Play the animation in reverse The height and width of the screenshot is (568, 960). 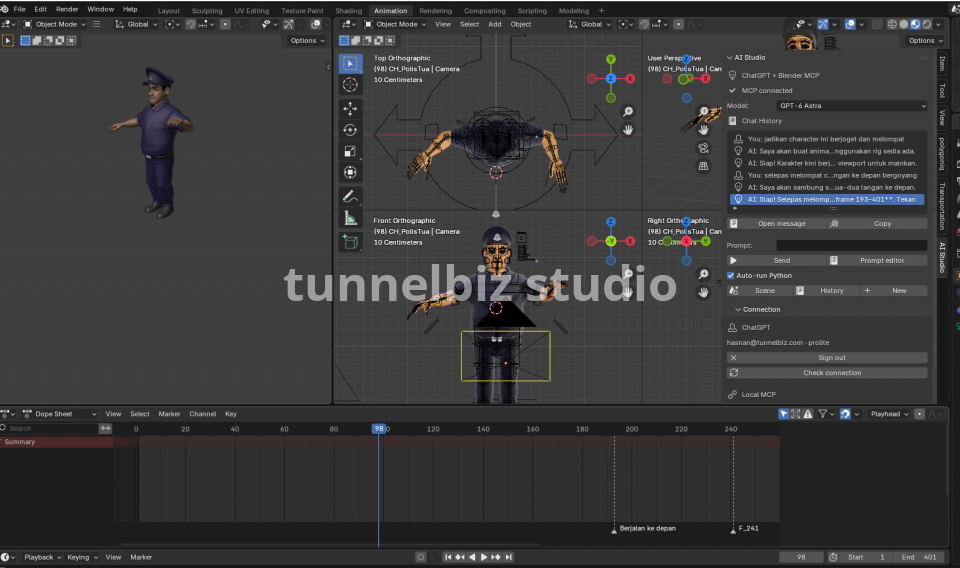pos(472,557)
